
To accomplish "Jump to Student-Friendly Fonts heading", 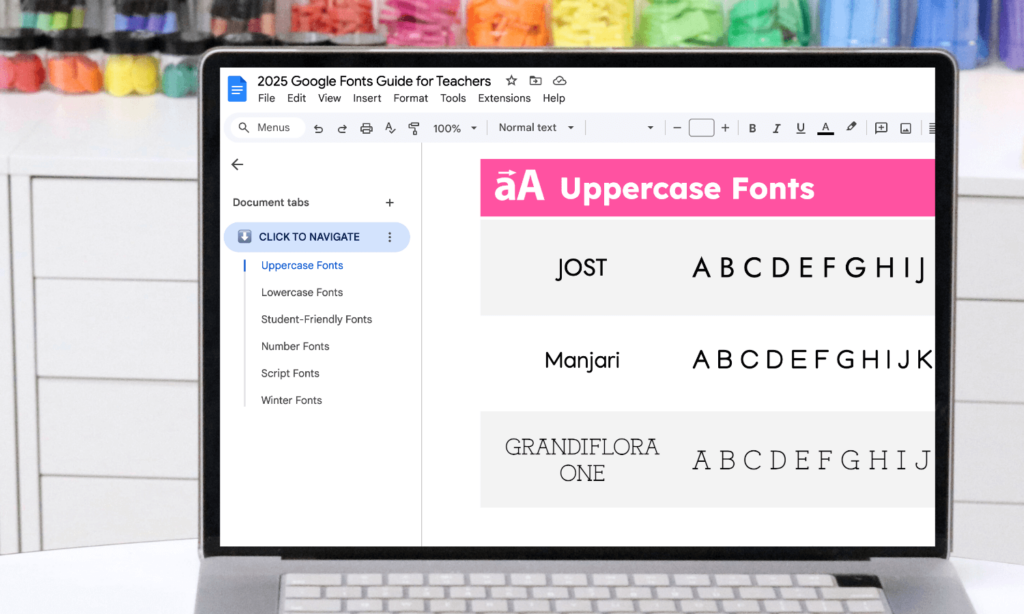I will 316,319.
